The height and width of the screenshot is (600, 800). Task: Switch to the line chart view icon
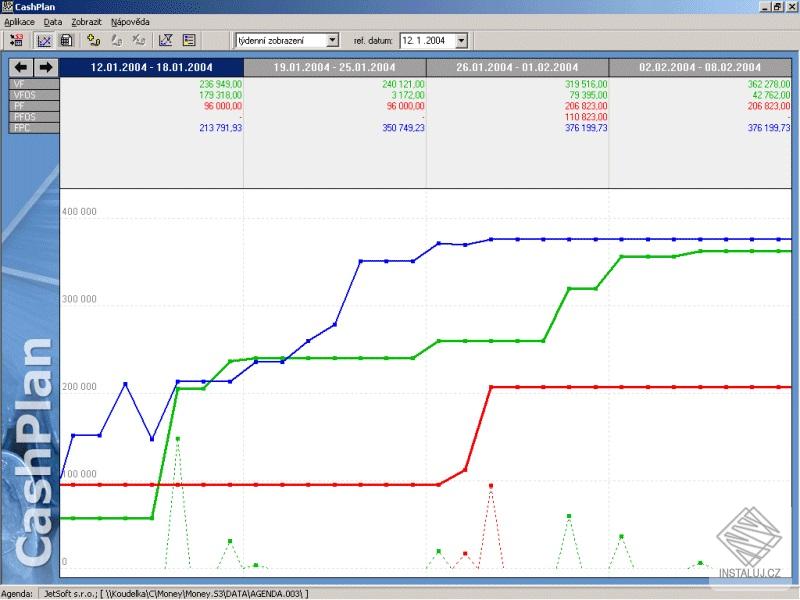tap(44, 40)
